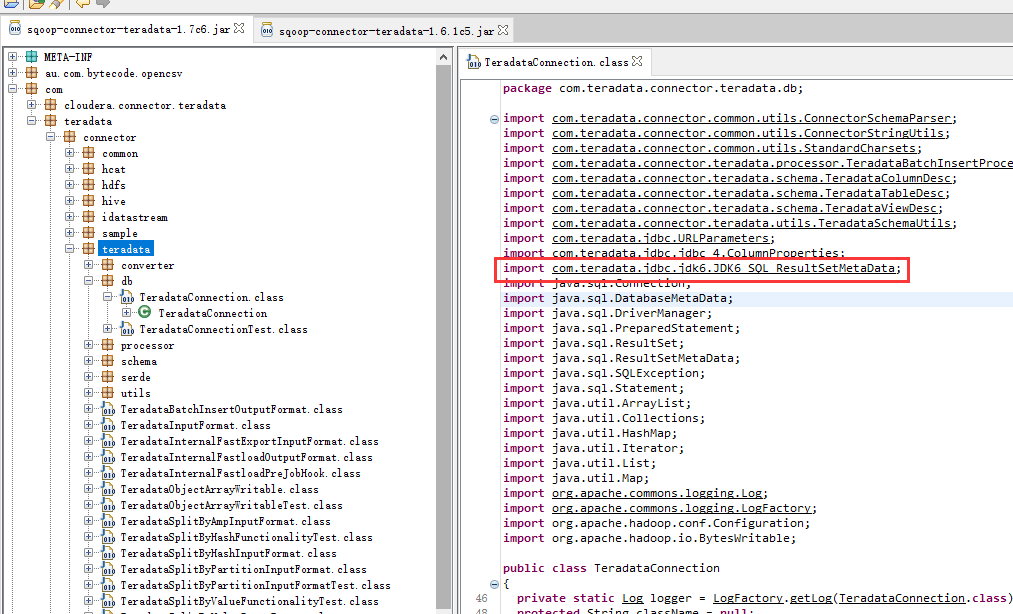This screenshot has height=614, width=1013.
Task: Click jar icon on 1.7c6 tab
Action: point(15,29)
